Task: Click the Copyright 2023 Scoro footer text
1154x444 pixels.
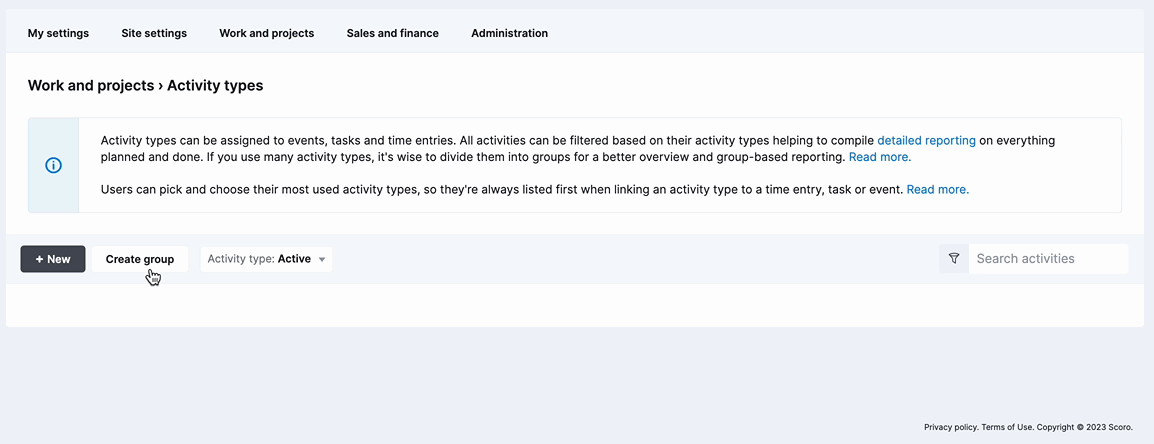Action: click(x=1085, y=427)
